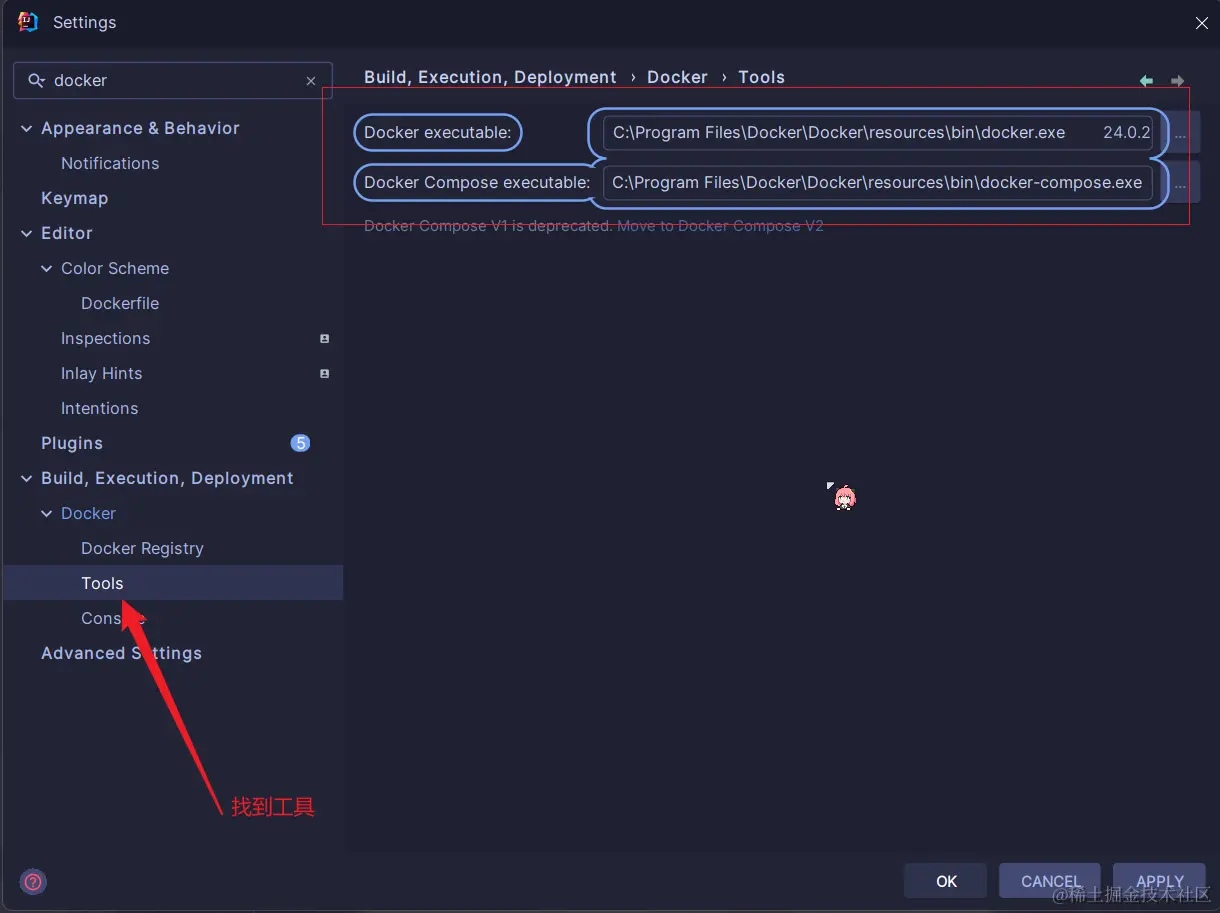Open the Notifications settings page
The width and height of the screenshot is (1220, 913).
click(x=110, y=163)
